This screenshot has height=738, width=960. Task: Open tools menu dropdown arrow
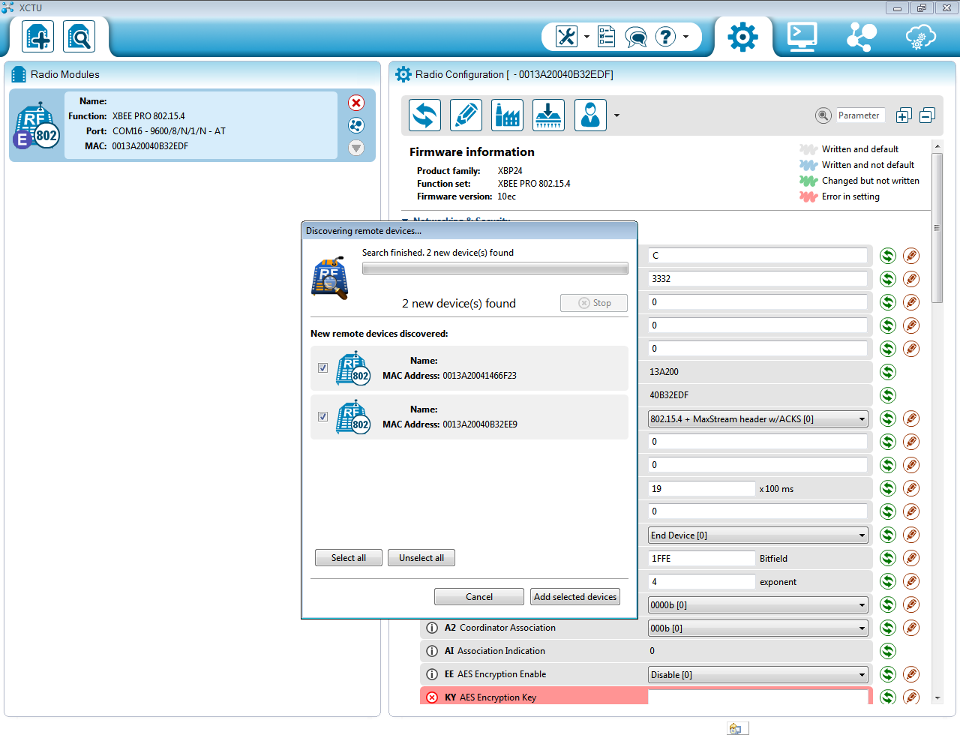click(x=587, y=37)
